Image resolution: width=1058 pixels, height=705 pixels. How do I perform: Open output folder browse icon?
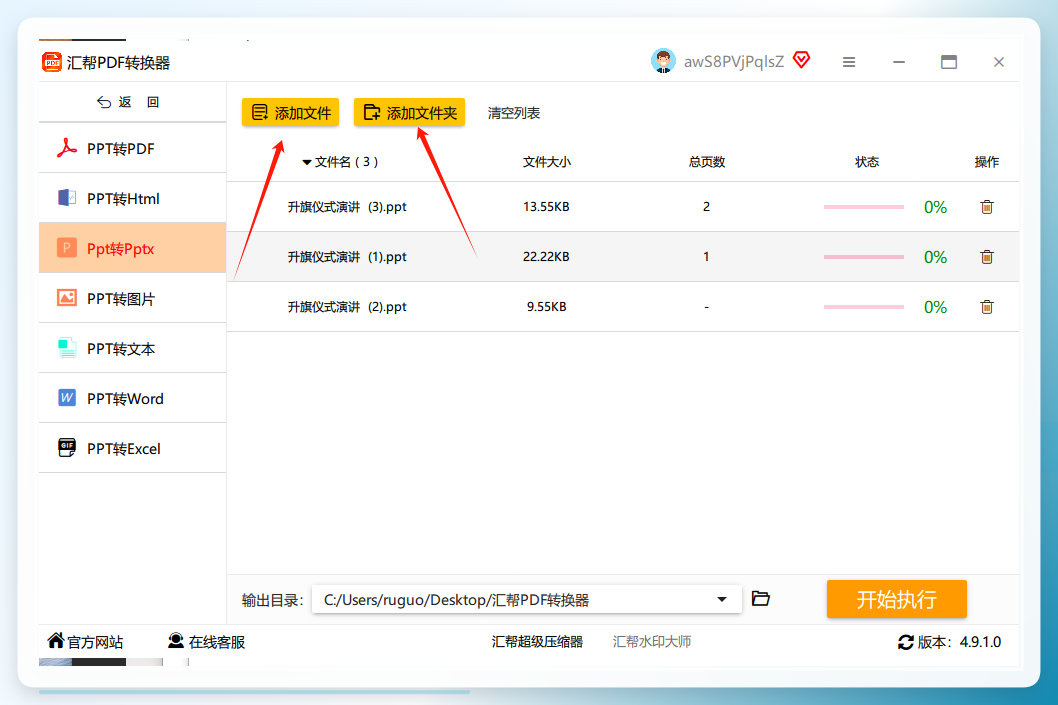point(760,598)
